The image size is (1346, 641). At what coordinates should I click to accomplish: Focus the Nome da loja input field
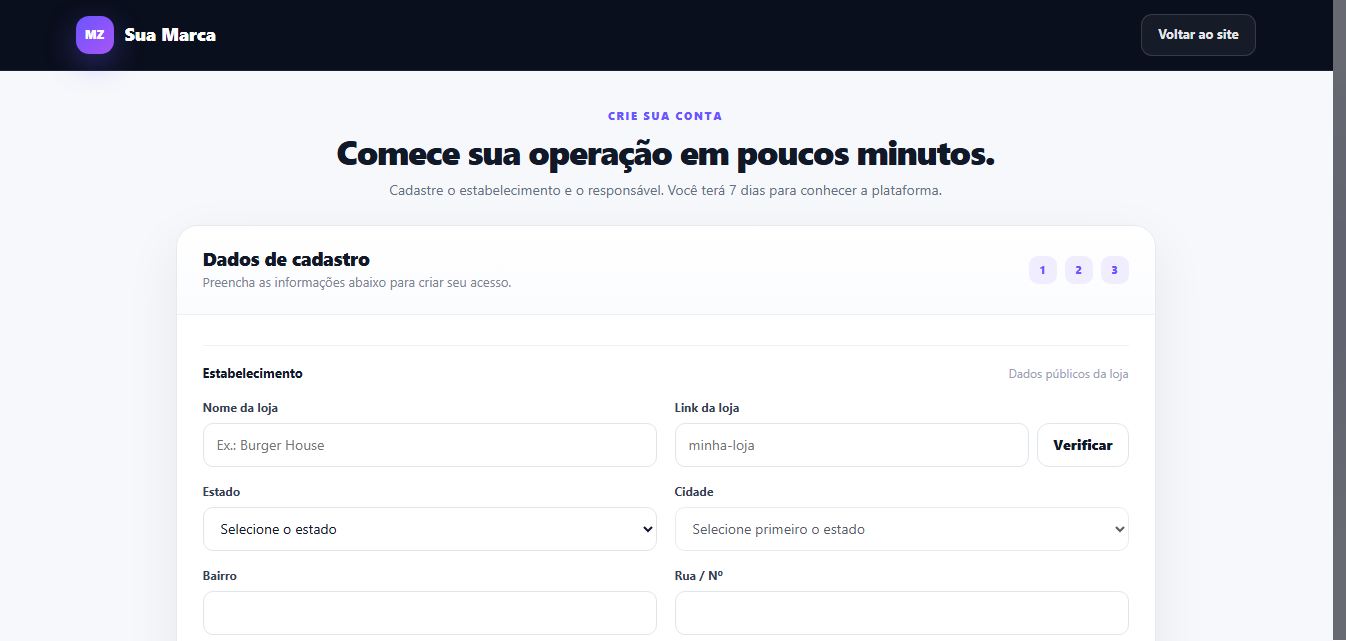[x=430, y=445]
